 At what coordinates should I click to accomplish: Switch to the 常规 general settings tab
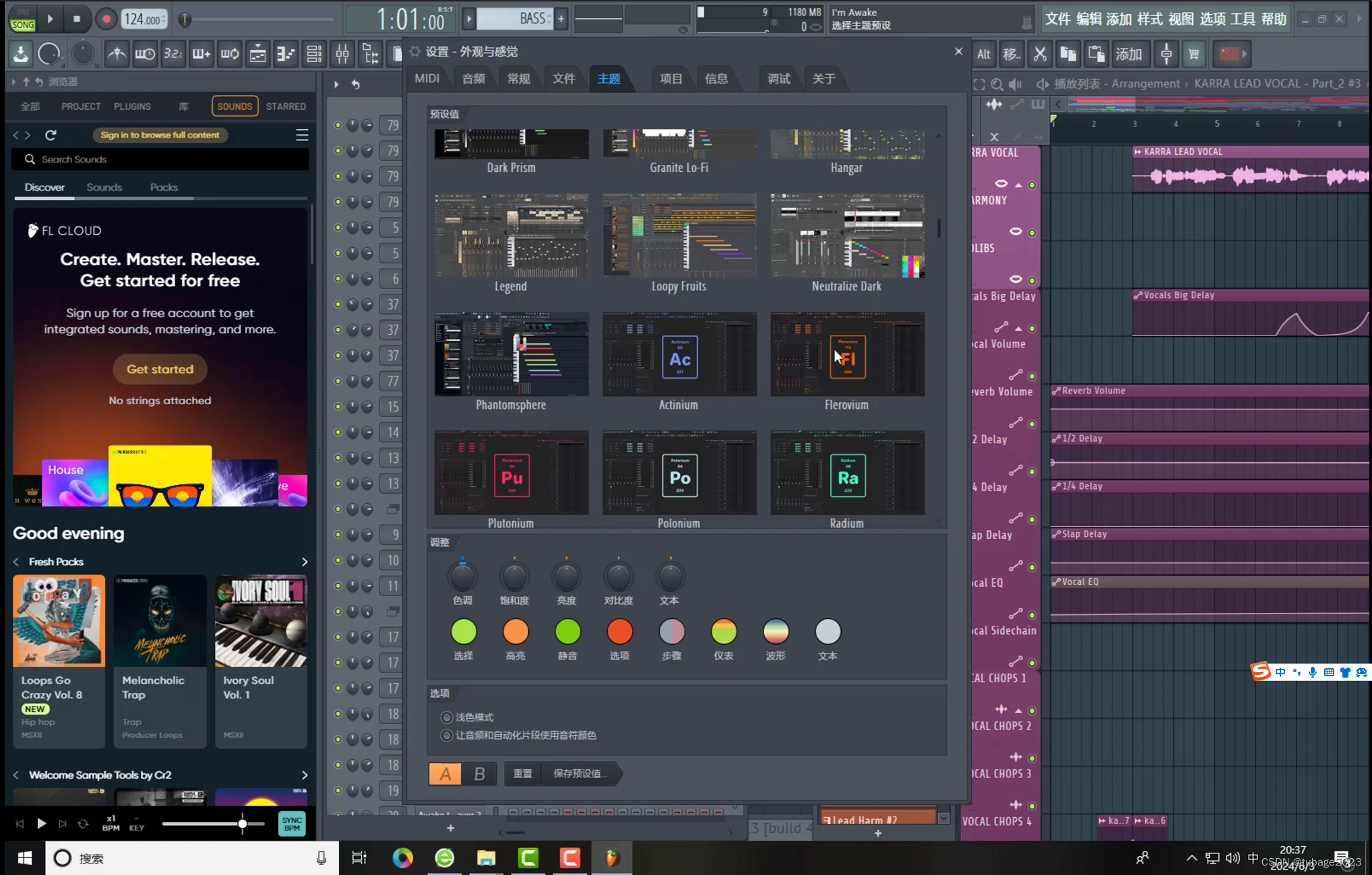[x=518, y=79]
